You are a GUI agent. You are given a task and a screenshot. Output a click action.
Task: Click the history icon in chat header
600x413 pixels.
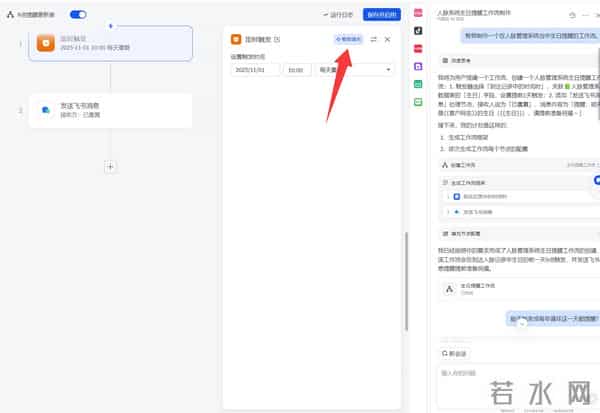[572, 15]
